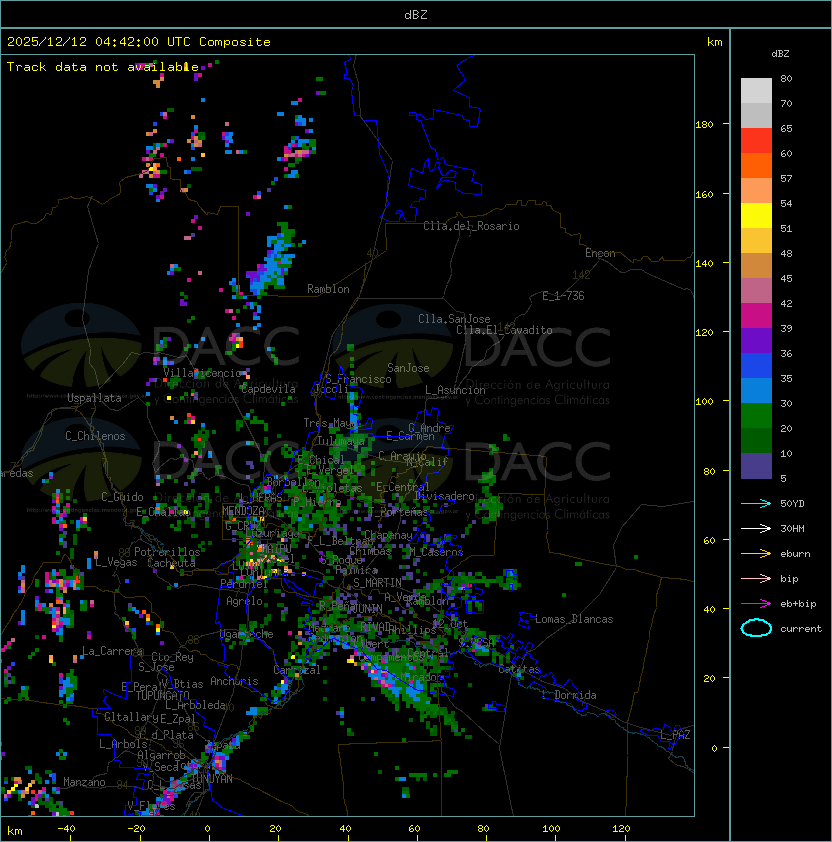
Task: Pick the slate violet bottom swatch near 5
Action: click(x=756, y=466)
